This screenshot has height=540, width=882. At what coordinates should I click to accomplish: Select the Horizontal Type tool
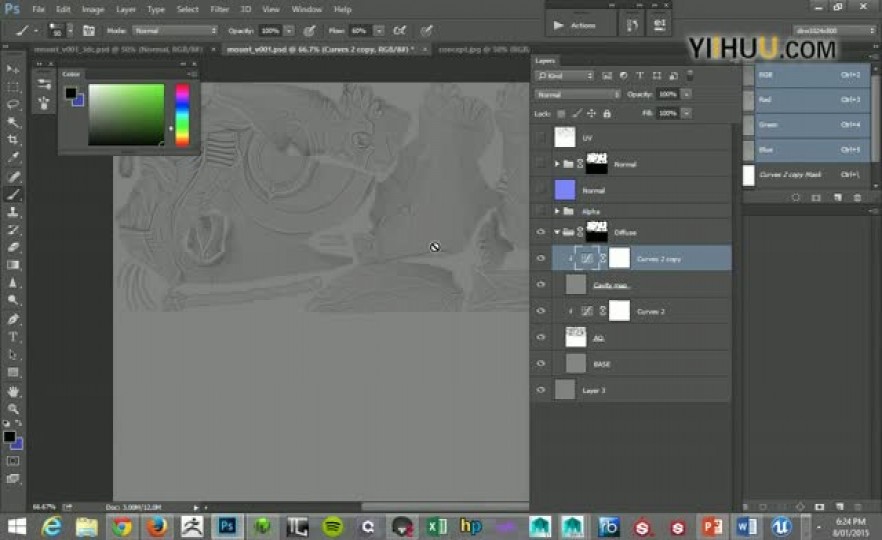(13, 337)
